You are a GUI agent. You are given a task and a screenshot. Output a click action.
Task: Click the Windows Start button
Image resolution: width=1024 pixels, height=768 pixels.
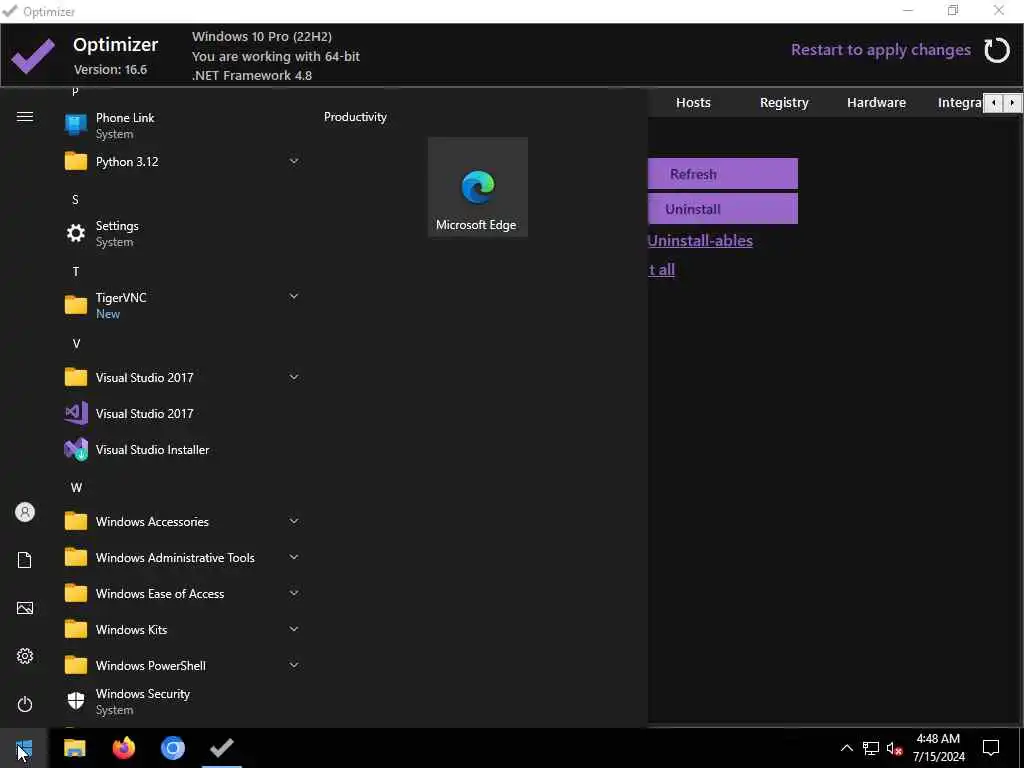tap(24, 748)
